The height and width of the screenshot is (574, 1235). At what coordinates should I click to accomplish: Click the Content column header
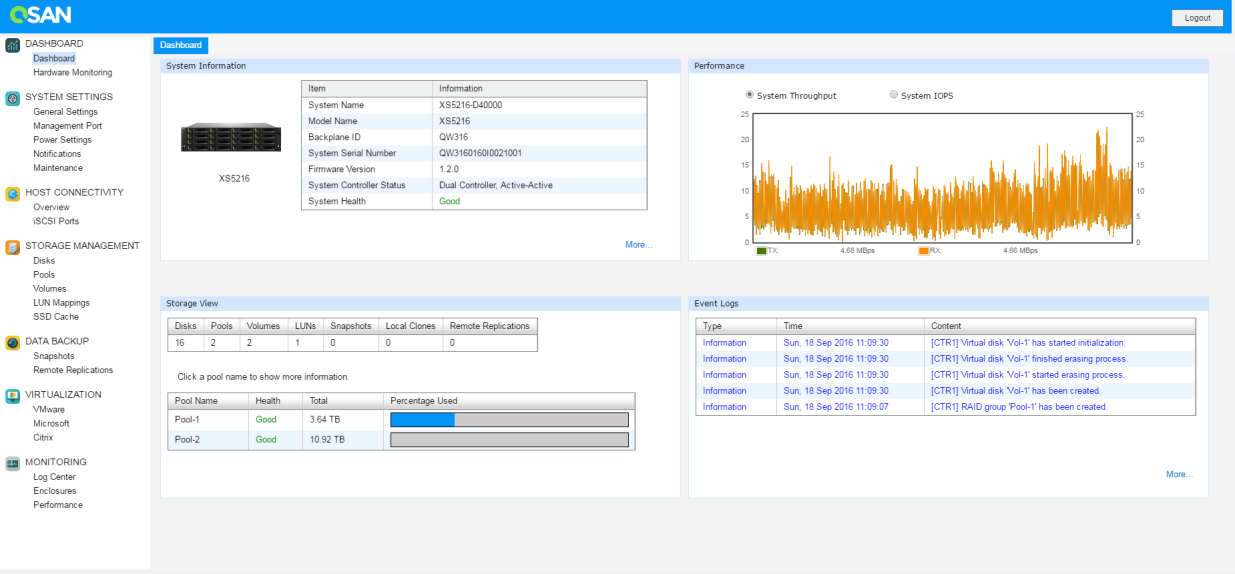click(1060, 326)
